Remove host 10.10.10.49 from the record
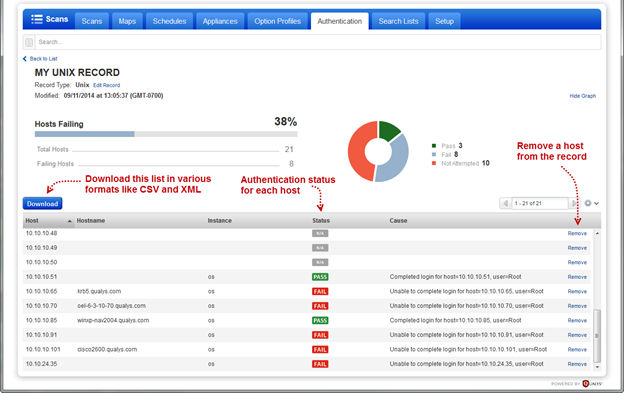Image resolution: width=624 pixels, height=393 pixels. 577,248
